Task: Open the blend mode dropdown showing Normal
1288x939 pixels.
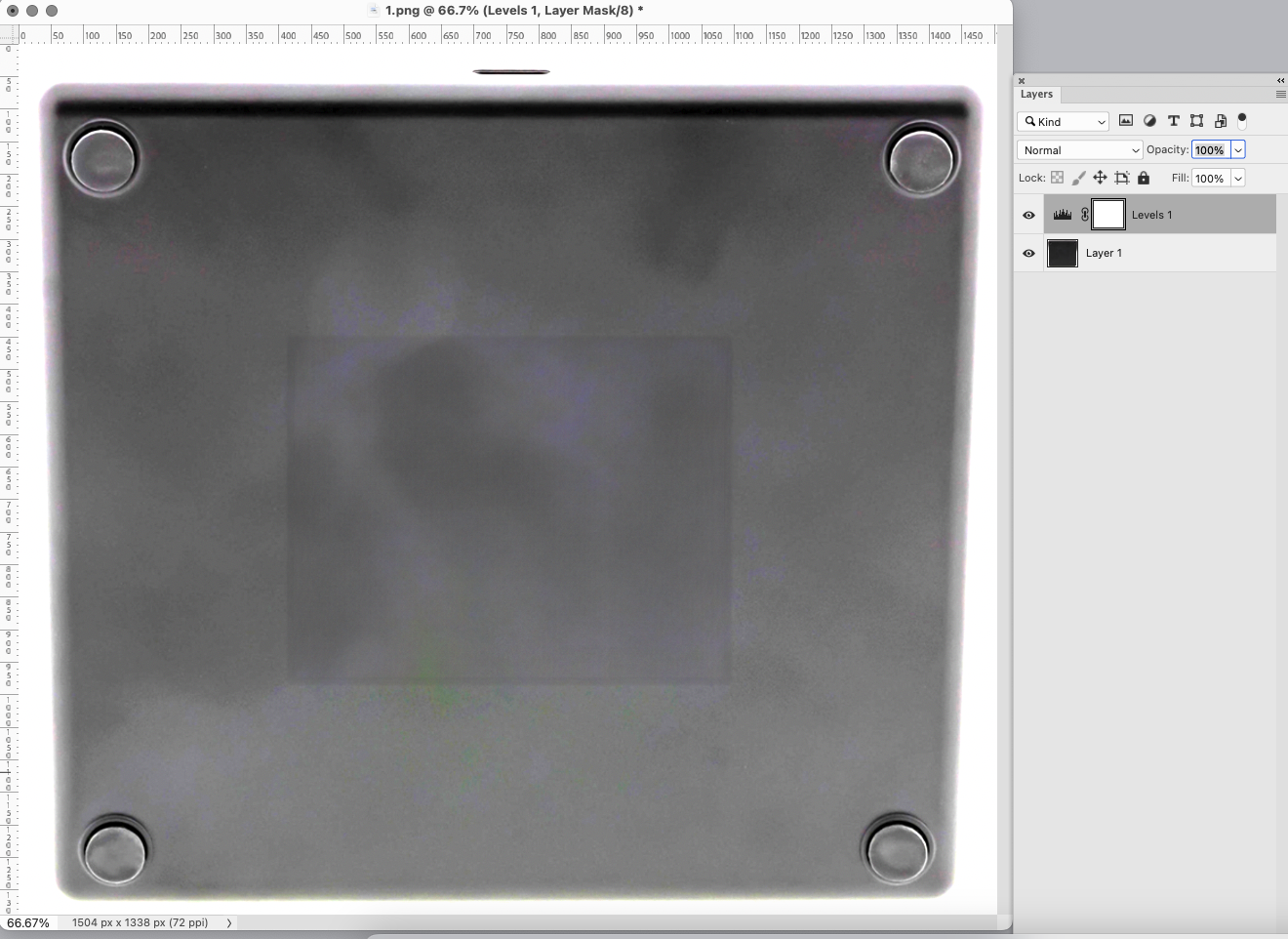Action: click(x=1079, y=149)
